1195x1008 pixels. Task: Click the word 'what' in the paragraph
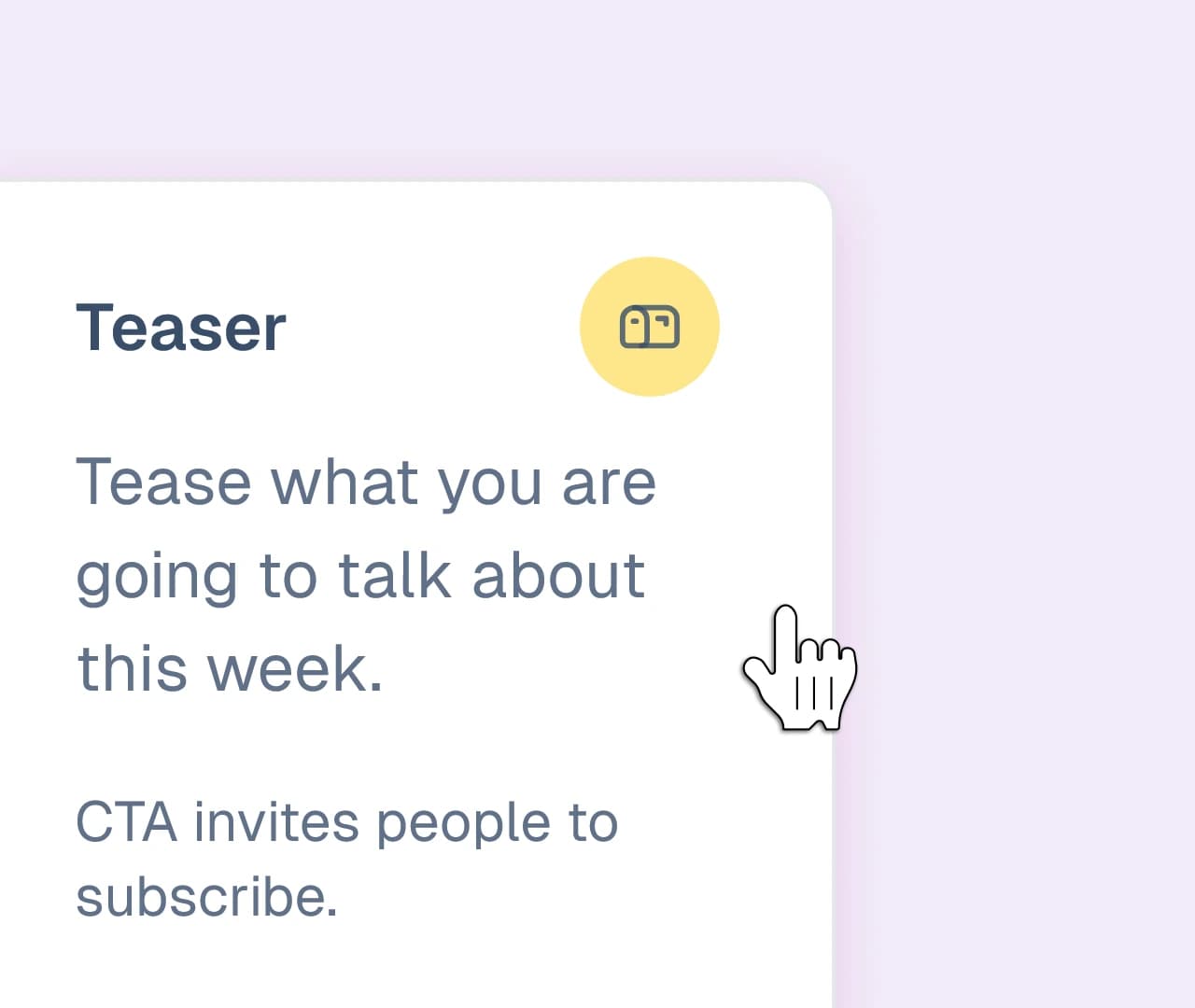(x=344, y=483)
